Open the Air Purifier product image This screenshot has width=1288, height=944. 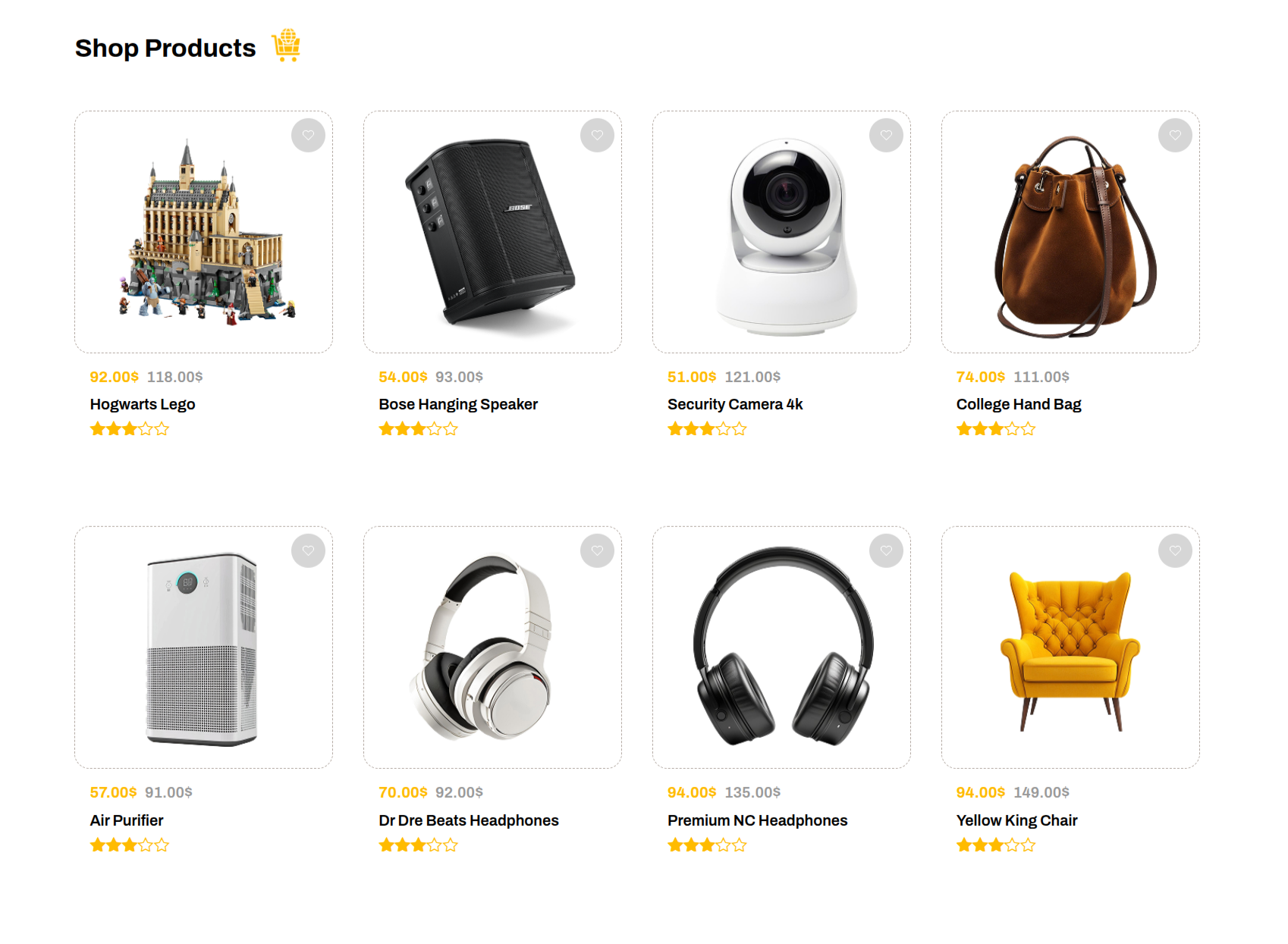coord(202,650)
